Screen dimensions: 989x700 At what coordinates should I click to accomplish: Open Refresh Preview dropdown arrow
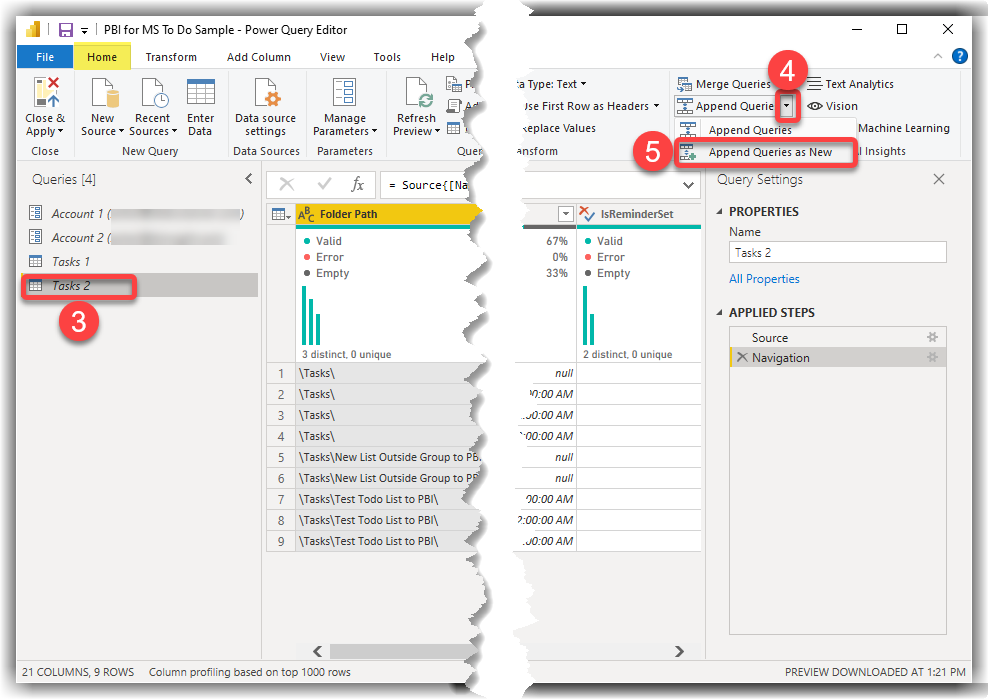(437, 131)
